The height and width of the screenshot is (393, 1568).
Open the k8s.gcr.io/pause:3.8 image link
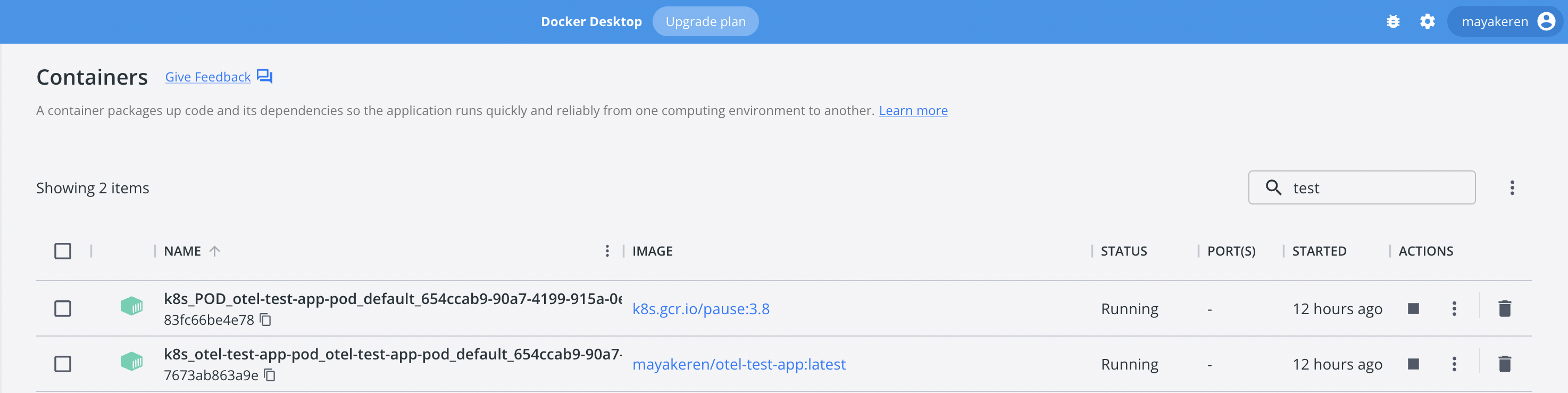700,309
